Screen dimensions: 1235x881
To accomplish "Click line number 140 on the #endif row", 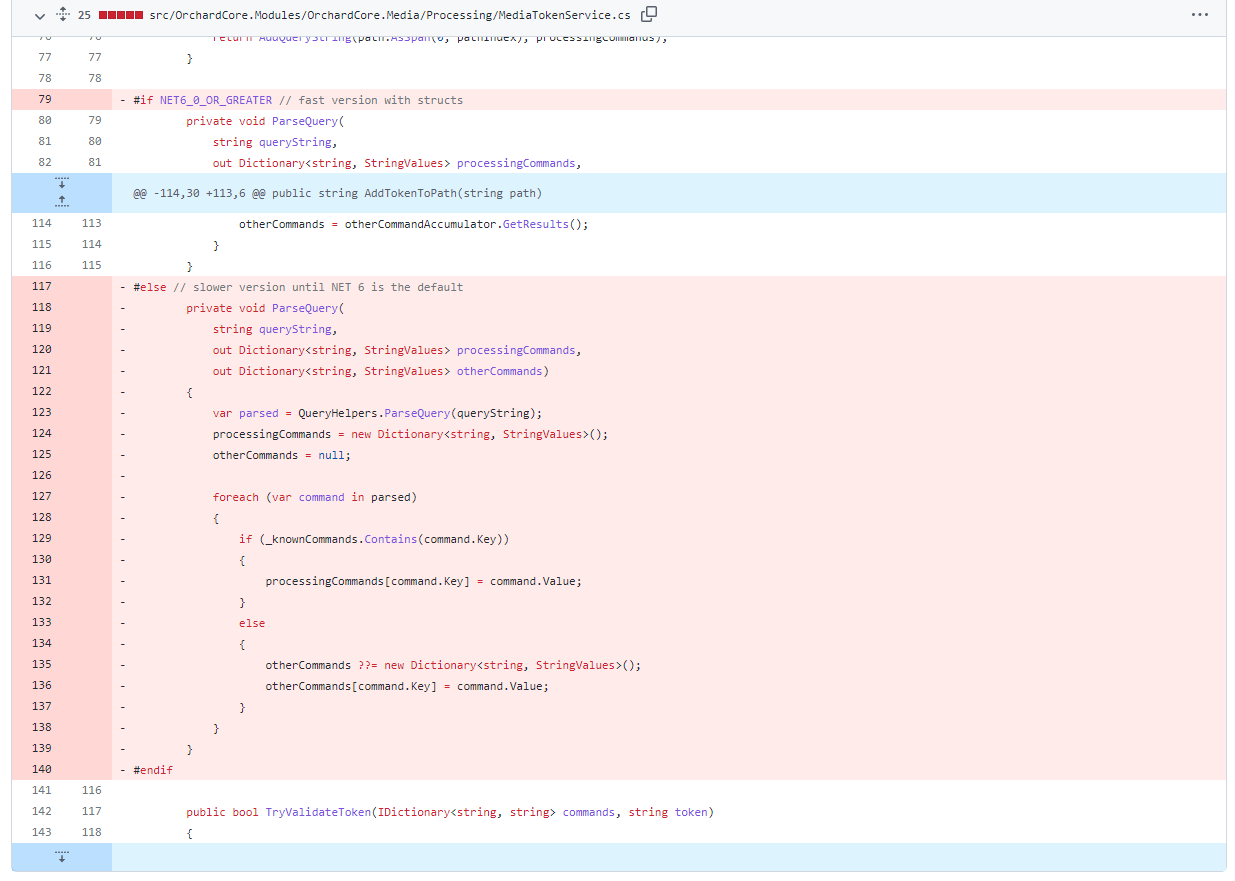I will coord(42,770).
